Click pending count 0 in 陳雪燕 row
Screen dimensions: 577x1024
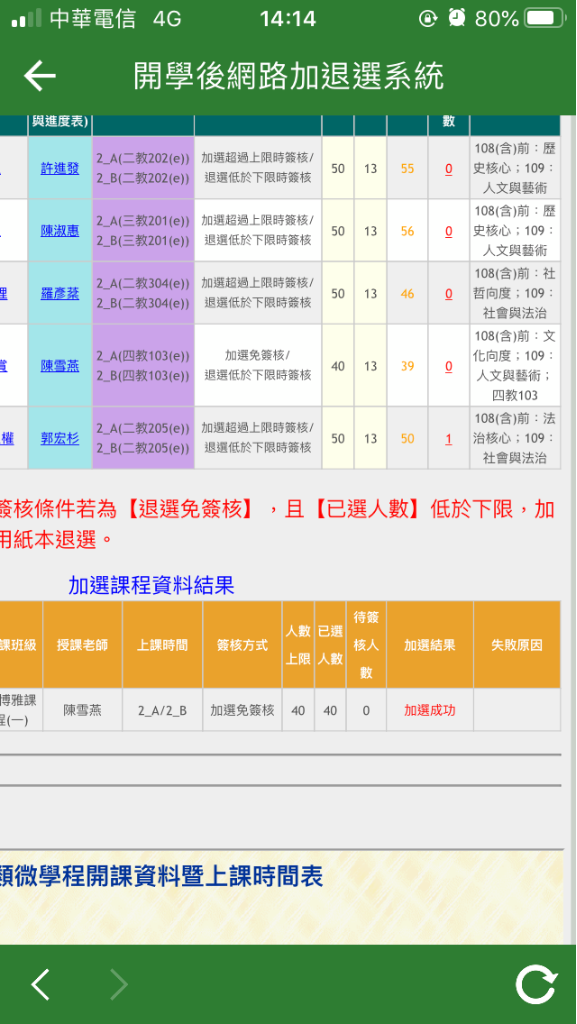click(448, 366)
